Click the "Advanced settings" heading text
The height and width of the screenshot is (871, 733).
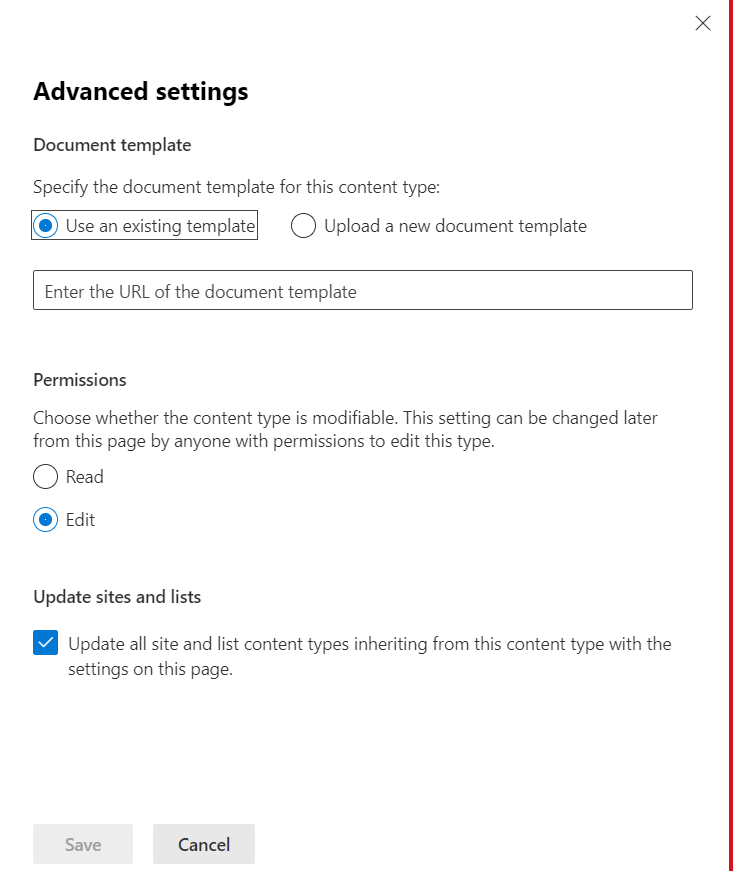point(140,91)
